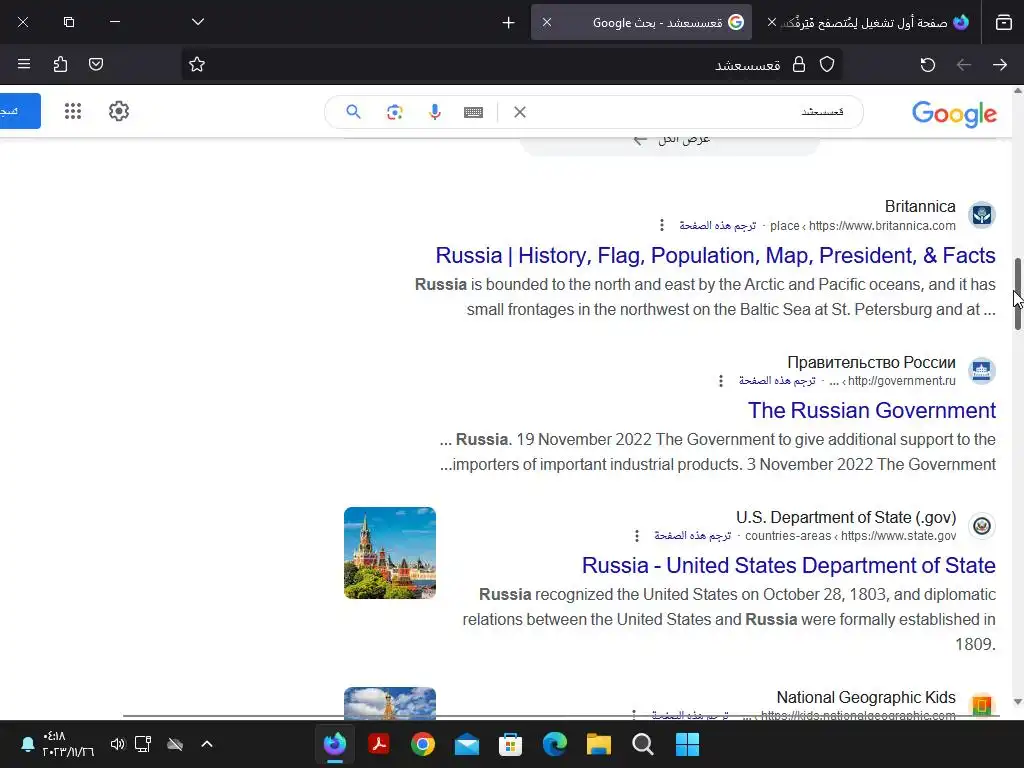The height and width of the screenshot is (768, 1024).
Task: Open the Kremlin thumbnail image
Action: pyautogui.click(x=390, y=553)
